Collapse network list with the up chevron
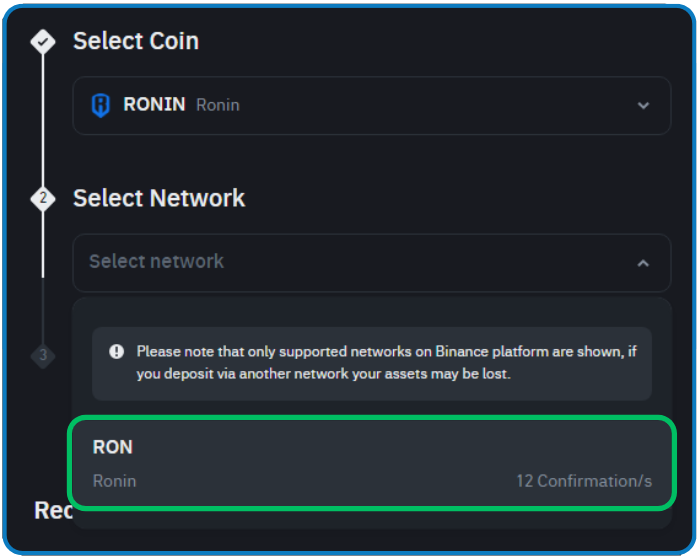The height and width of the screenshot is (560, 699). point(643,264)
